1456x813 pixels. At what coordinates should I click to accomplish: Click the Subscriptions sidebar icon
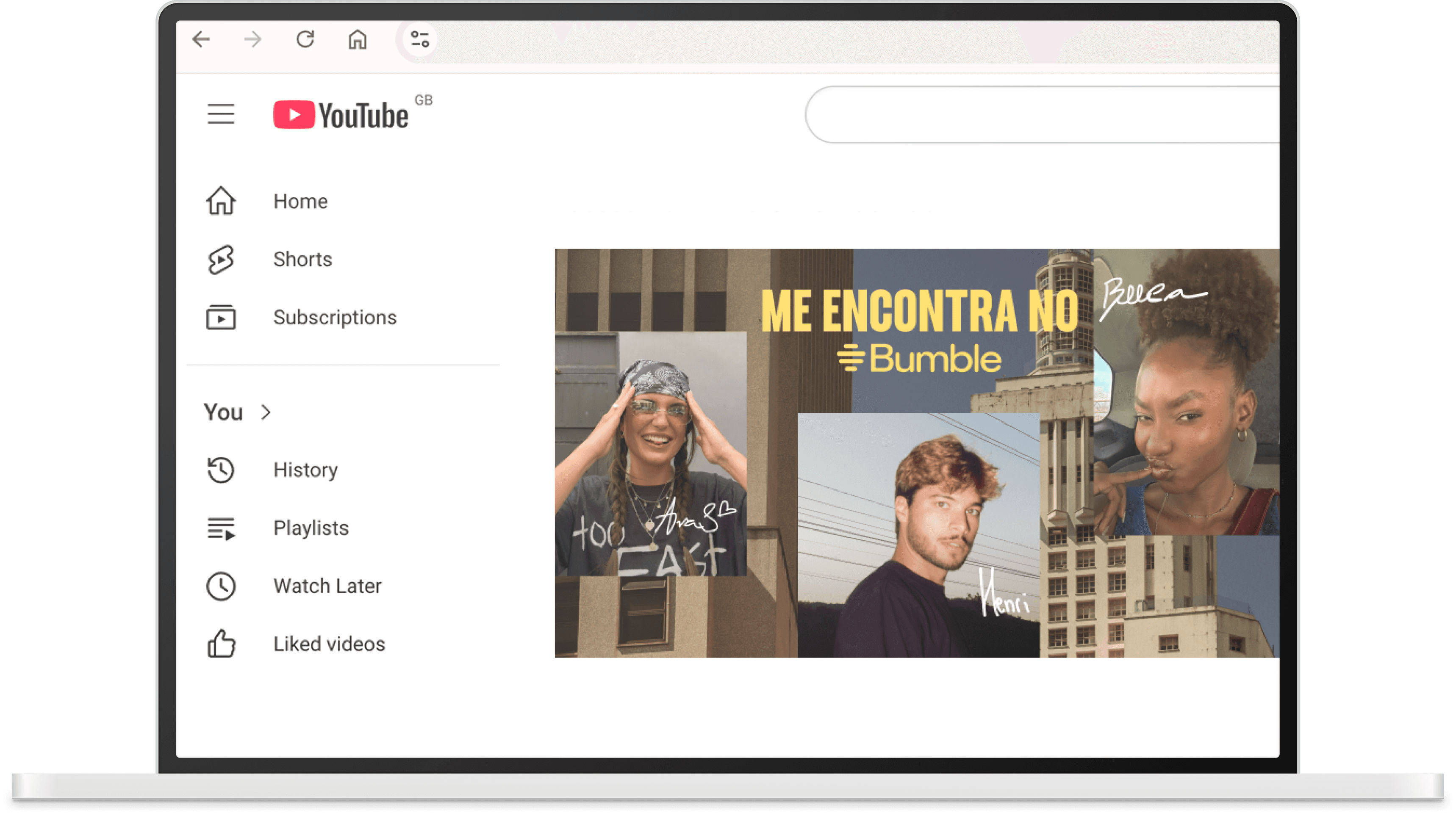point(221,318)
